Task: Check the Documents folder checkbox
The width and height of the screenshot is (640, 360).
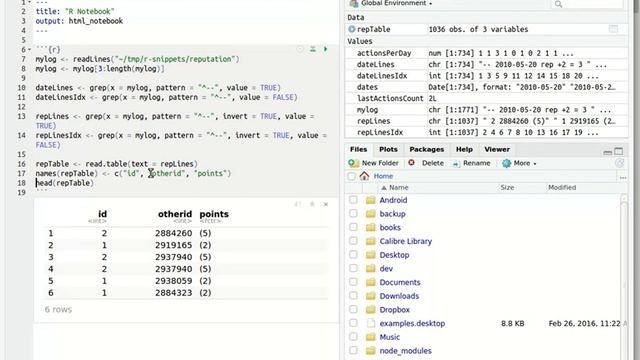Action: pos(353,282)
